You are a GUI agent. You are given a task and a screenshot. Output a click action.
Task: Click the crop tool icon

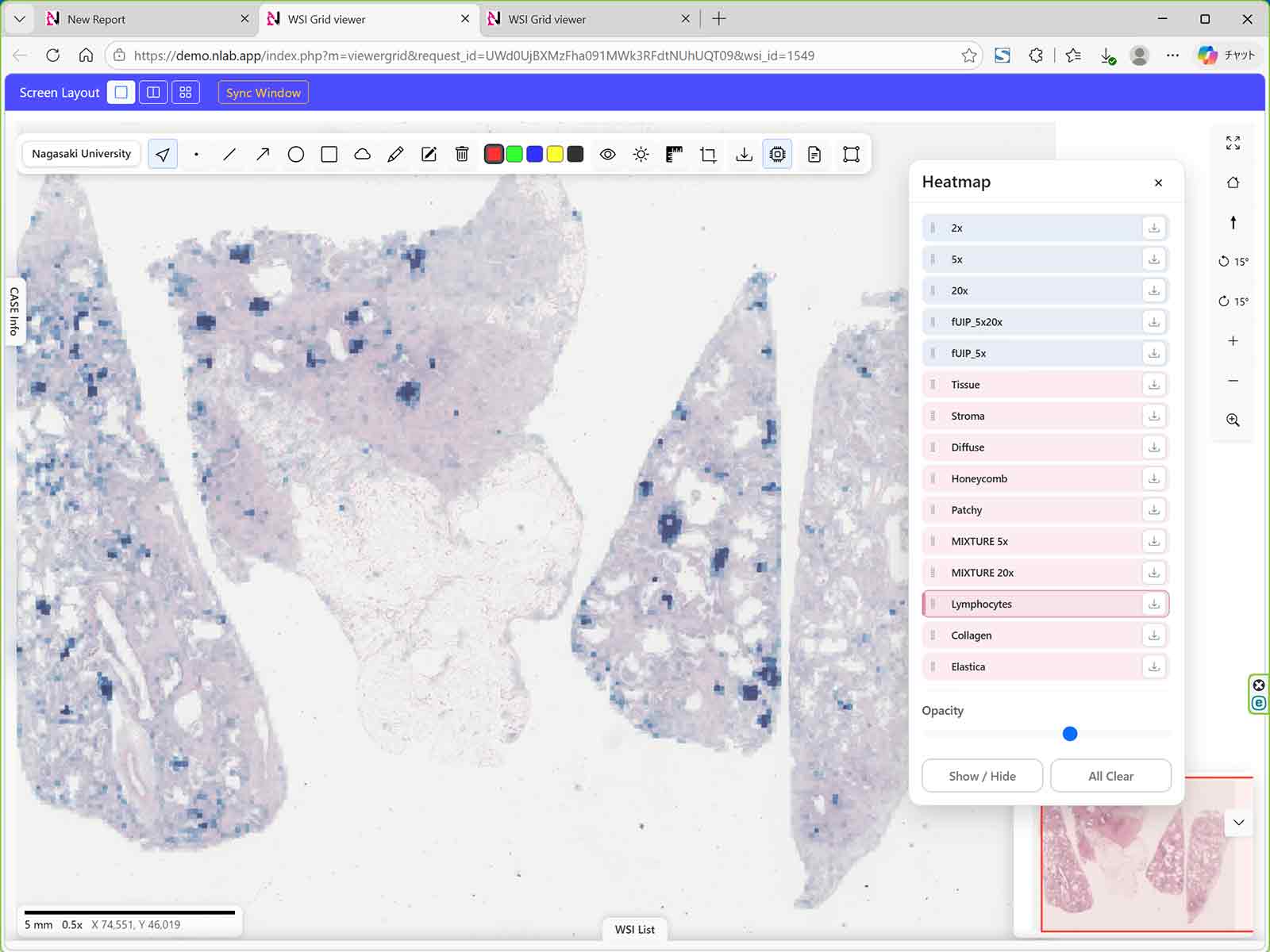[708, 155]
